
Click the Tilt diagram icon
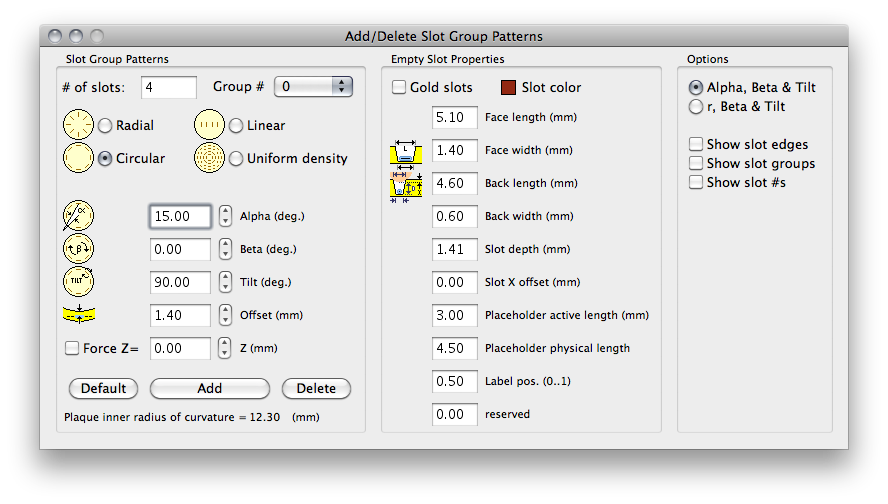tap(78, 281)
